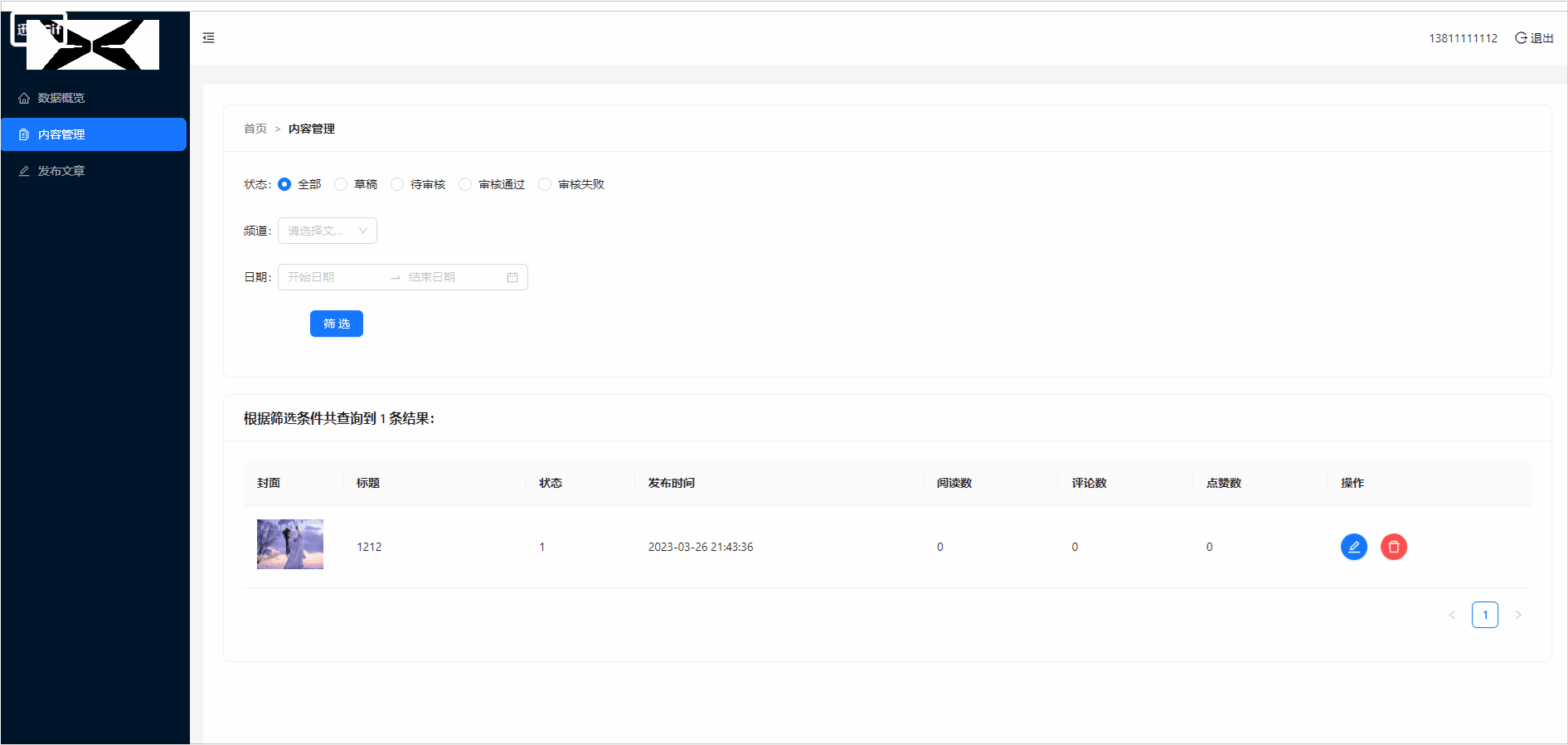1568x745 pixels.
Task: Open 发布文章 in the sidebar menu
Action: 61,171
